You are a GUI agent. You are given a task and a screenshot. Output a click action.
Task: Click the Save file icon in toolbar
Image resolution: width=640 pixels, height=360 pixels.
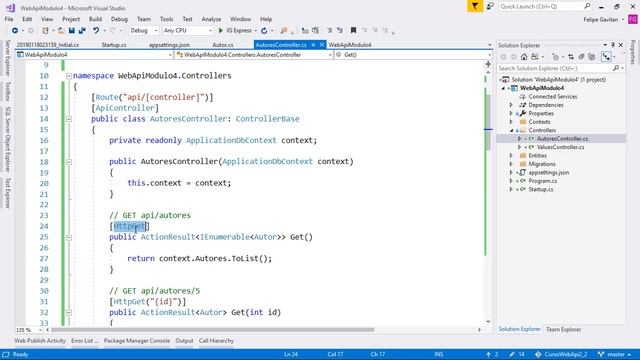(72, 31)
